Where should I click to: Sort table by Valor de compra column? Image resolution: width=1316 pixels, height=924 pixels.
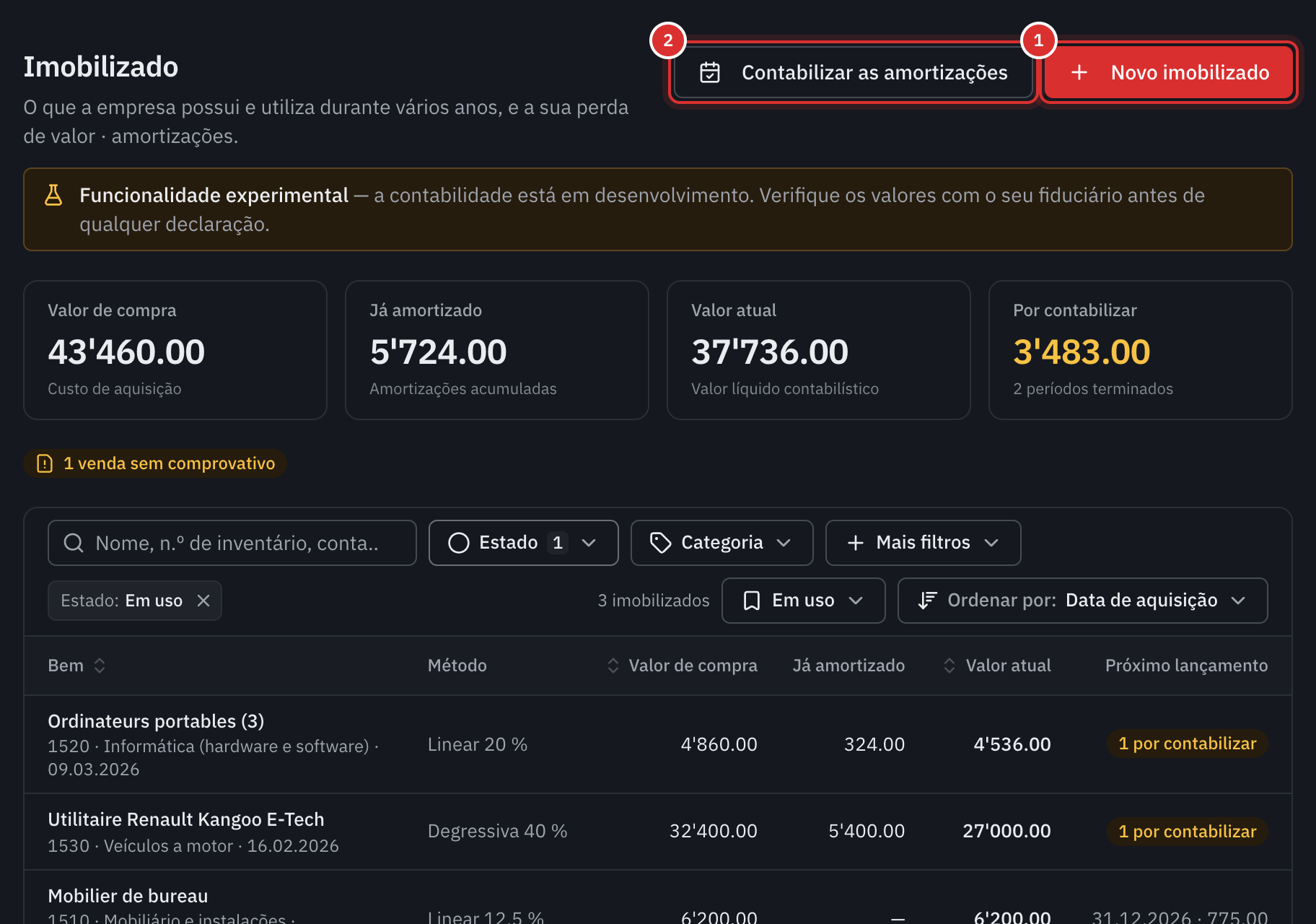682,666
